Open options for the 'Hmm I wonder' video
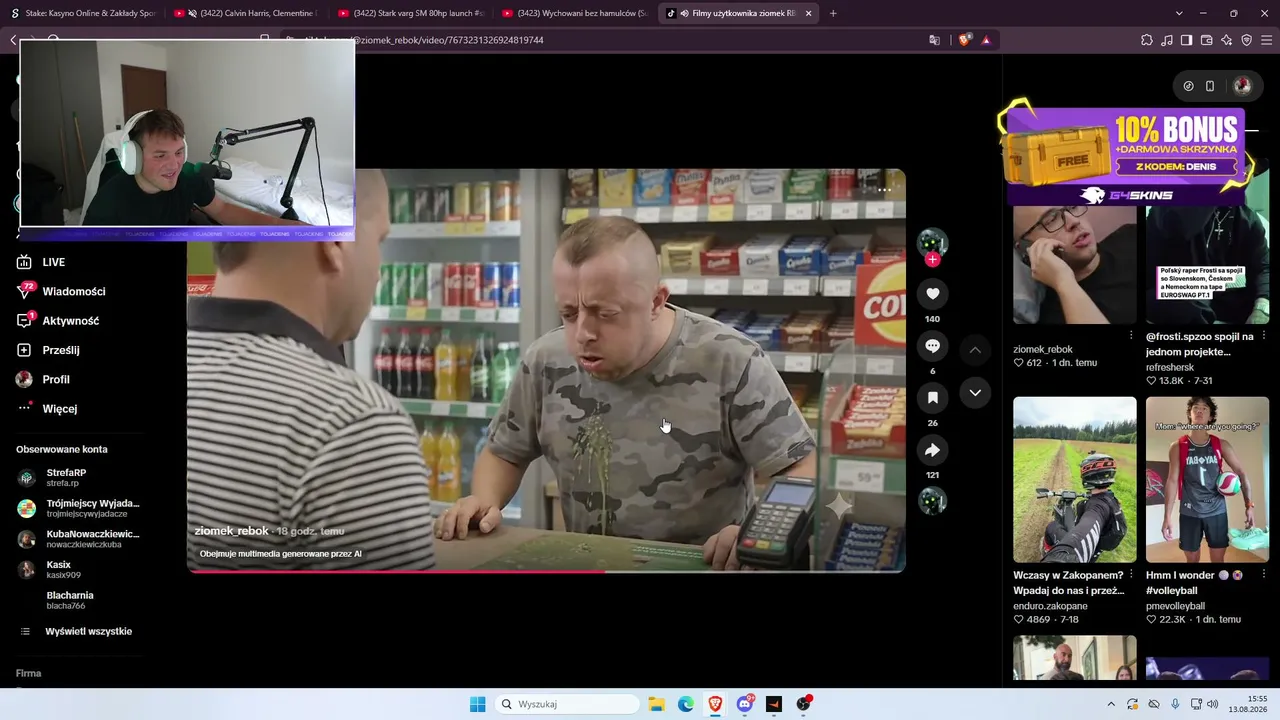 (1264, 575)
